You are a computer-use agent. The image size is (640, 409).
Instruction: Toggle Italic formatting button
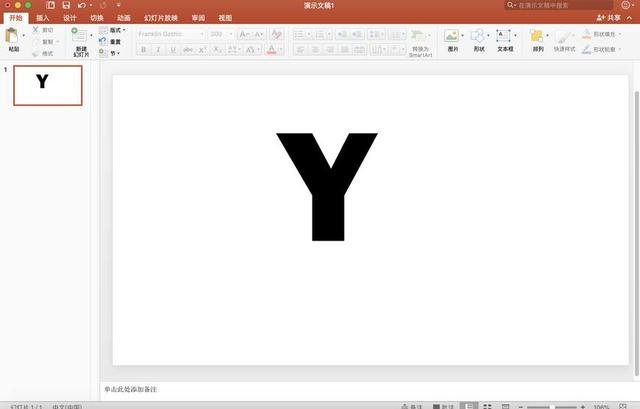point(157,49)
